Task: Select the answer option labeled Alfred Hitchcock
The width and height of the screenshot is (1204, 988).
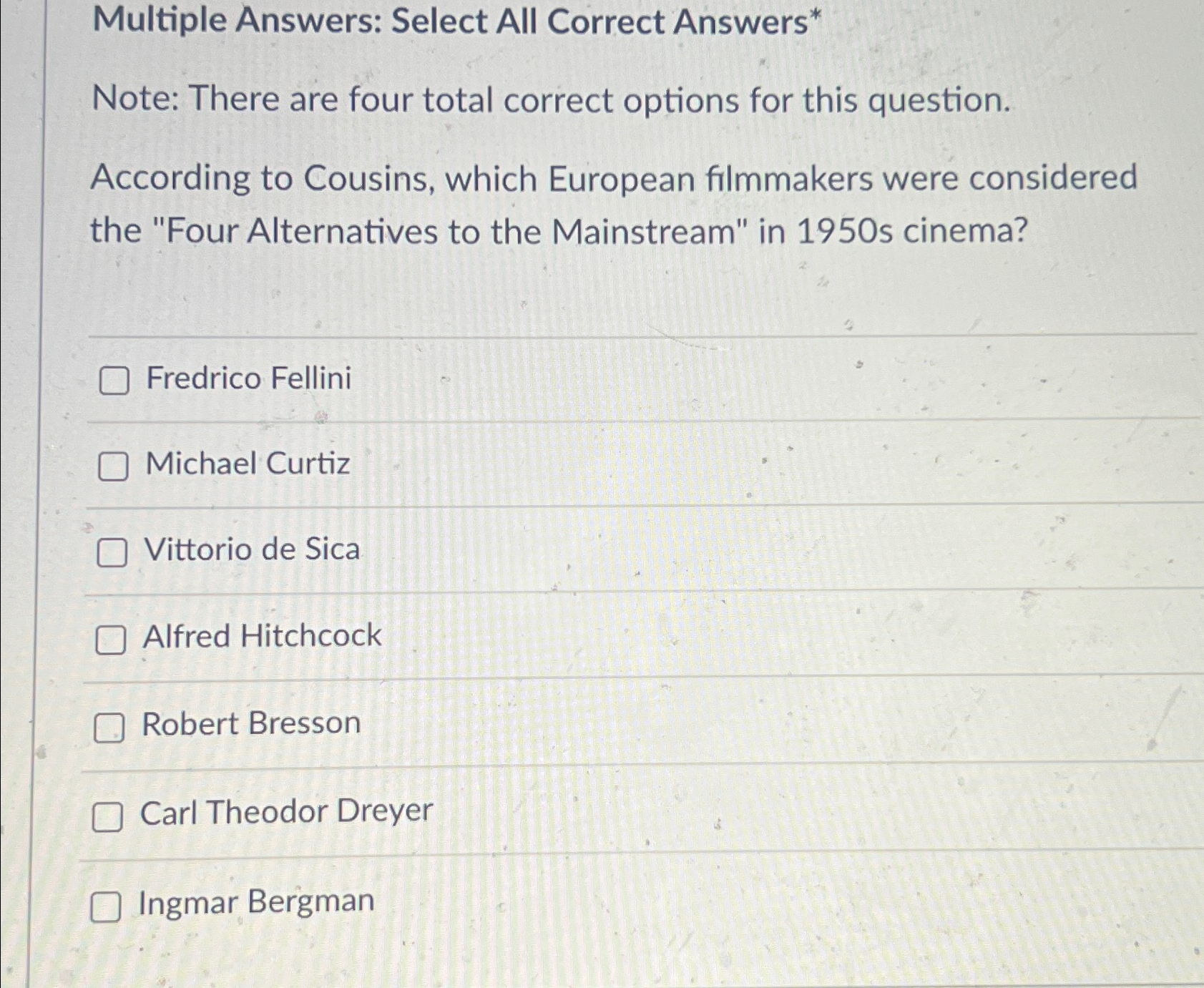Action: coord(261,637)
